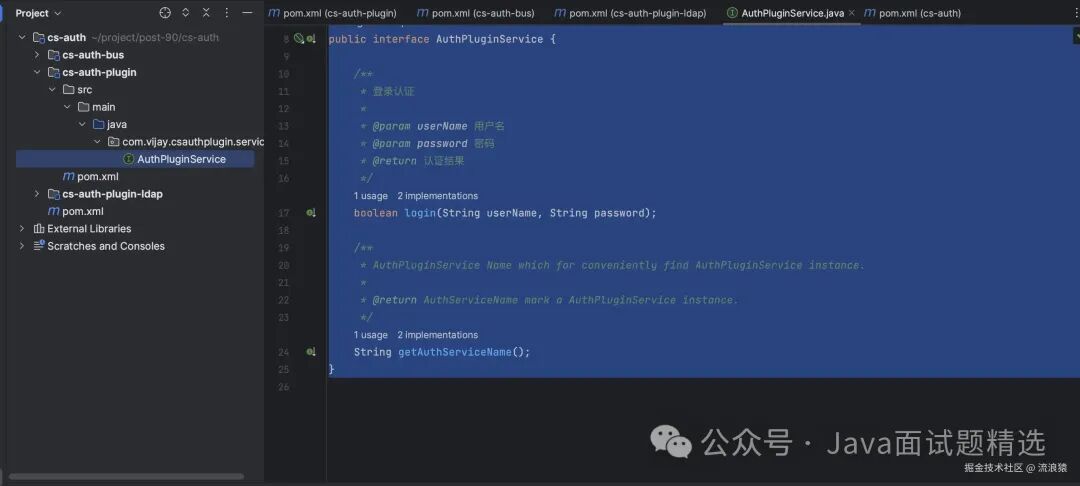Click login method name in code

coord(420,213)
